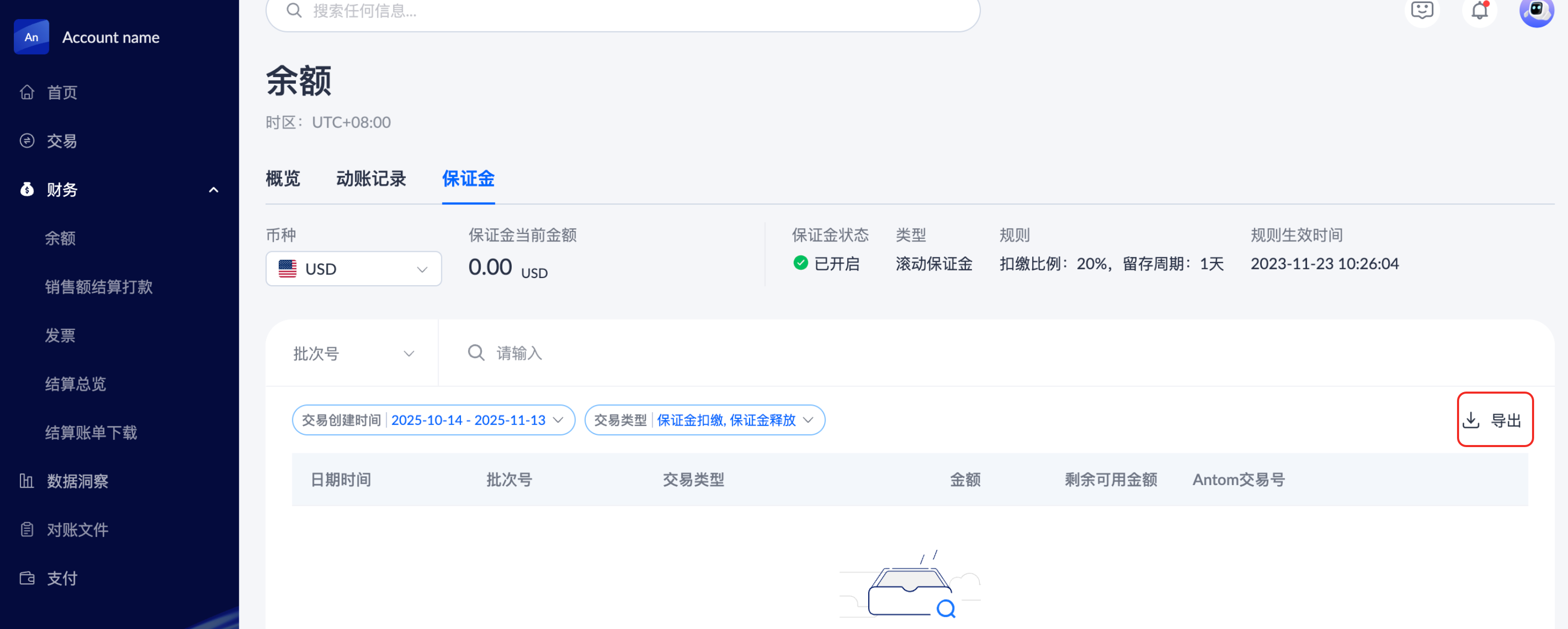Open the 交易创建时间 date range filter
This screenshot has width=1568, height=629.
433,420
